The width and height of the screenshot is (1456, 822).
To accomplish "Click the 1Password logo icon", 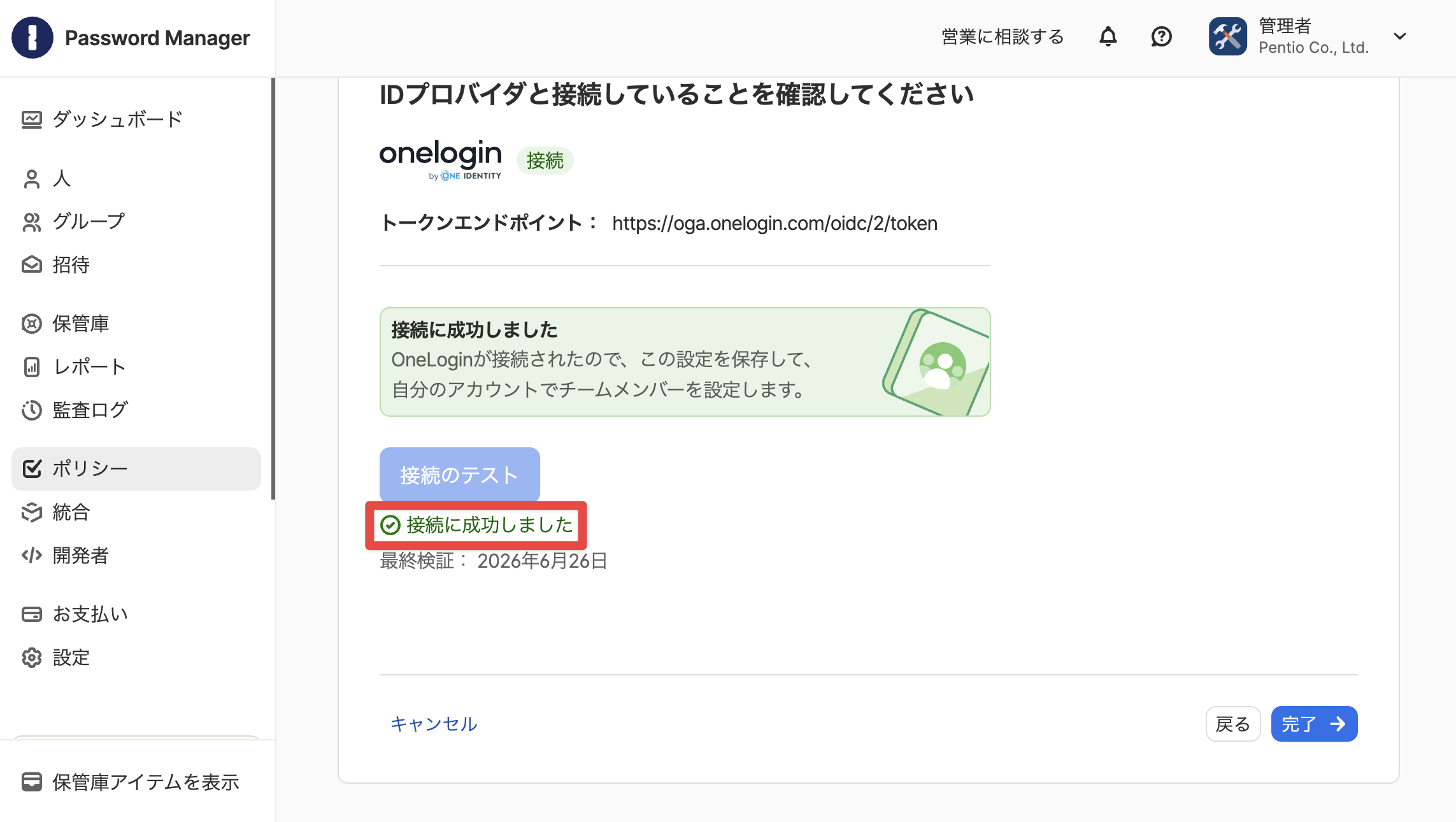I will [x=32, y=38].
